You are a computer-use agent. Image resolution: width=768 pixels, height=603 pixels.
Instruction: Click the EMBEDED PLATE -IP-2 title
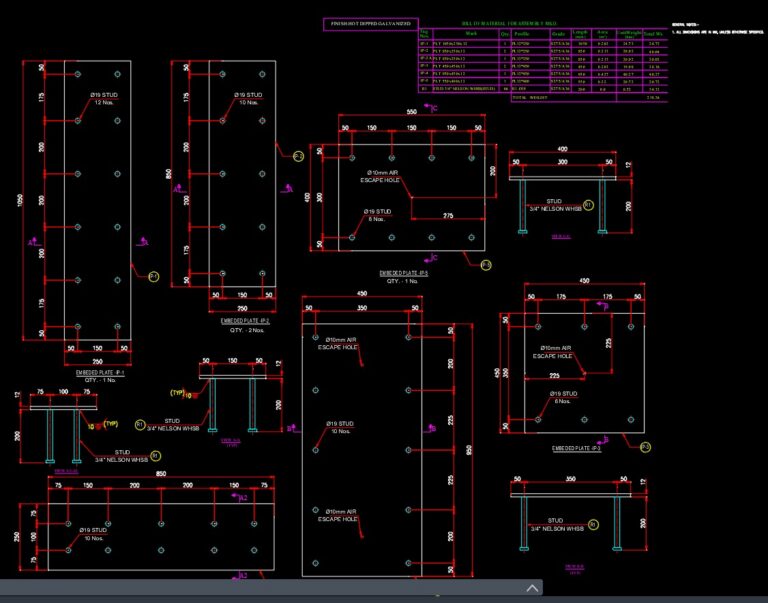pyautogui.click(x=245, y=321)
